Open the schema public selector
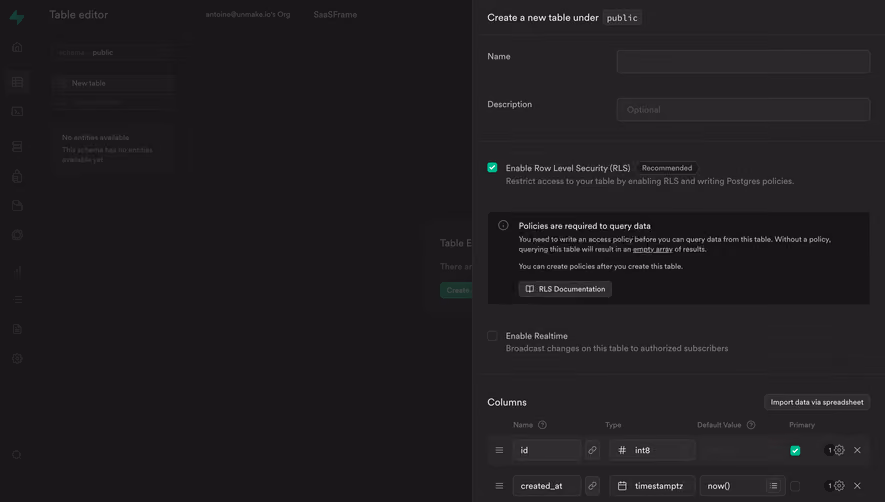This screenshot has height=502, width=885. (119, 53)
